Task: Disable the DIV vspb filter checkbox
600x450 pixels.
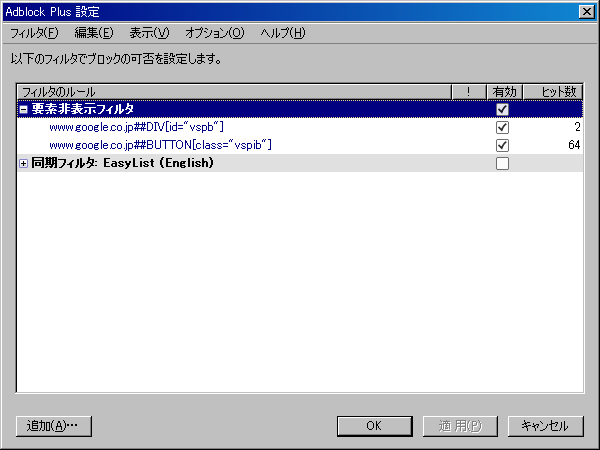Action: point(502,127)
